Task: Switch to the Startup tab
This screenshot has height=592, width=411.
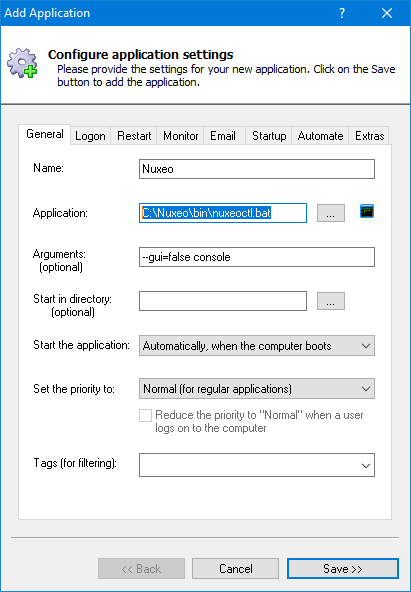Action: 269,136
